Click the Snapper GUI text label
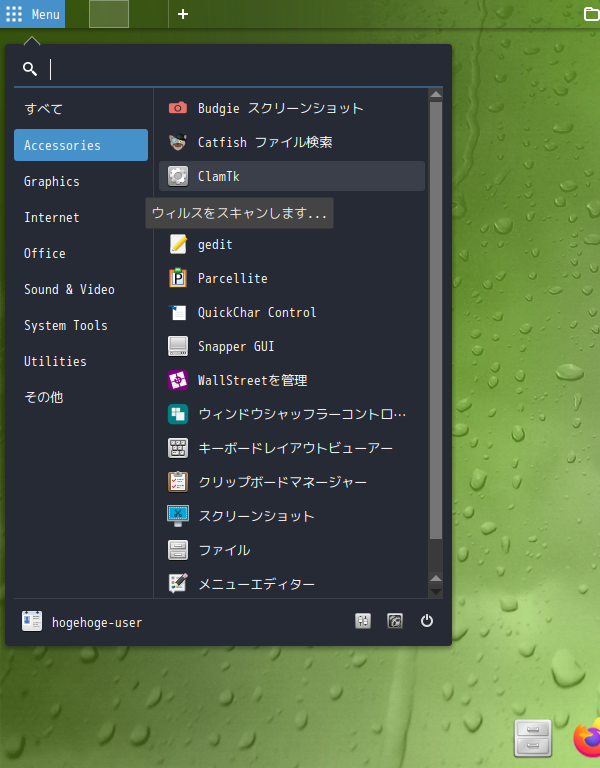This screenshot has height=768, width=600. [x=236, y=346]
